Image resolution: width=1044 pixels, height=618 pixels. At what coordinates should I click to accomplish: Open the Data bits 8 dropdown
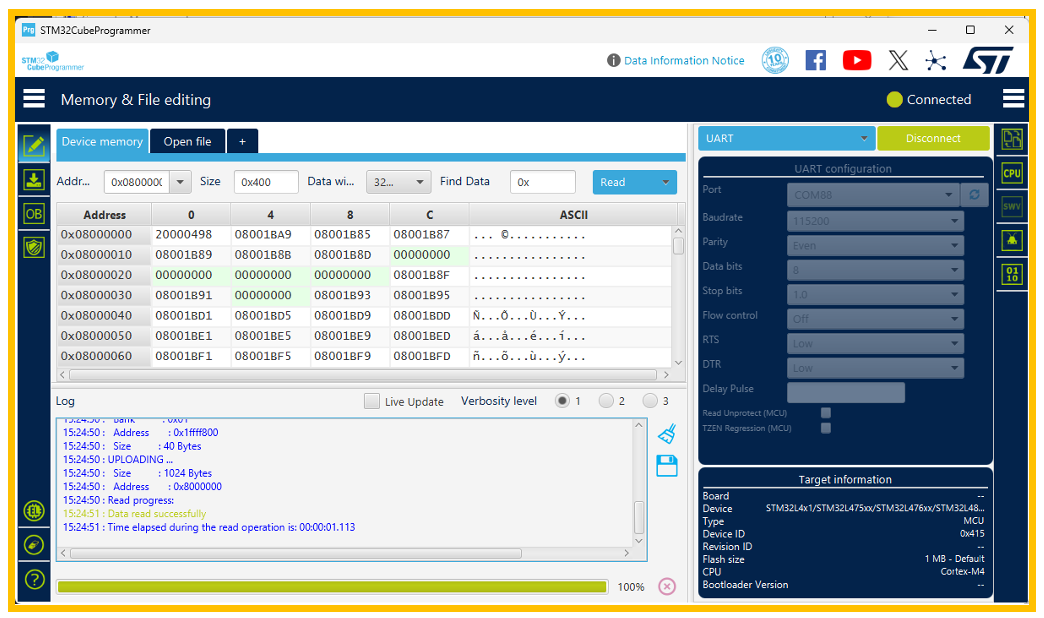coord(876,270)
